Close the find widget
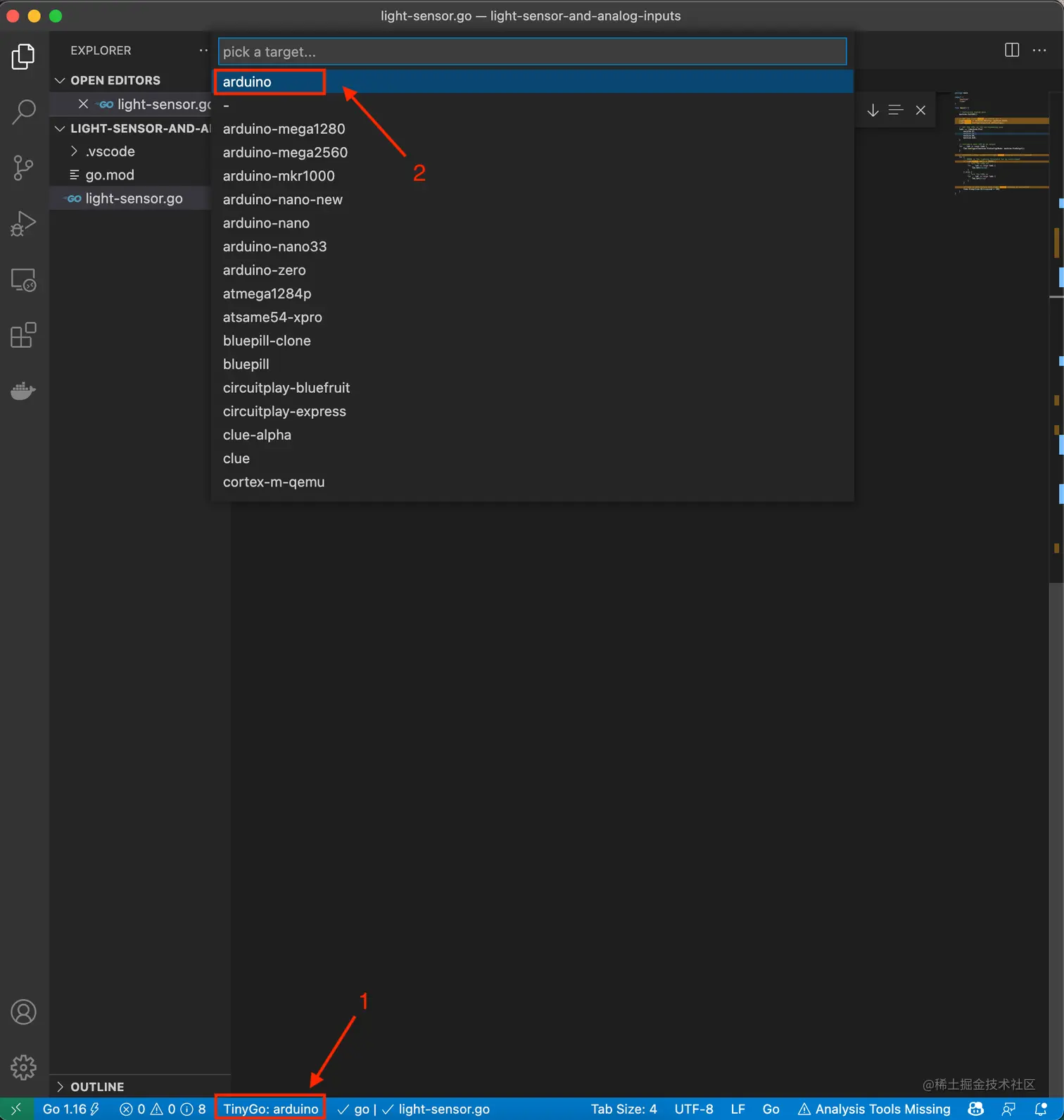 (920, 110)
